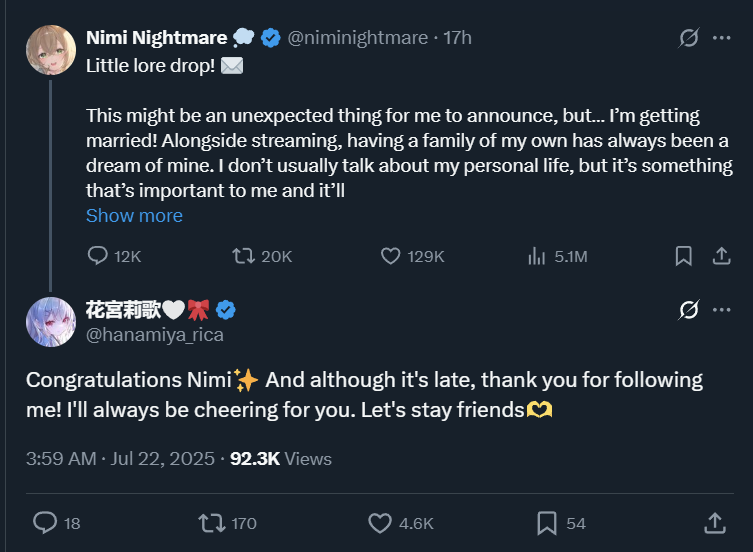View analytics of Nimi's 5.1M views post
This screenshot has height=552, width=753.
point(537,256)
